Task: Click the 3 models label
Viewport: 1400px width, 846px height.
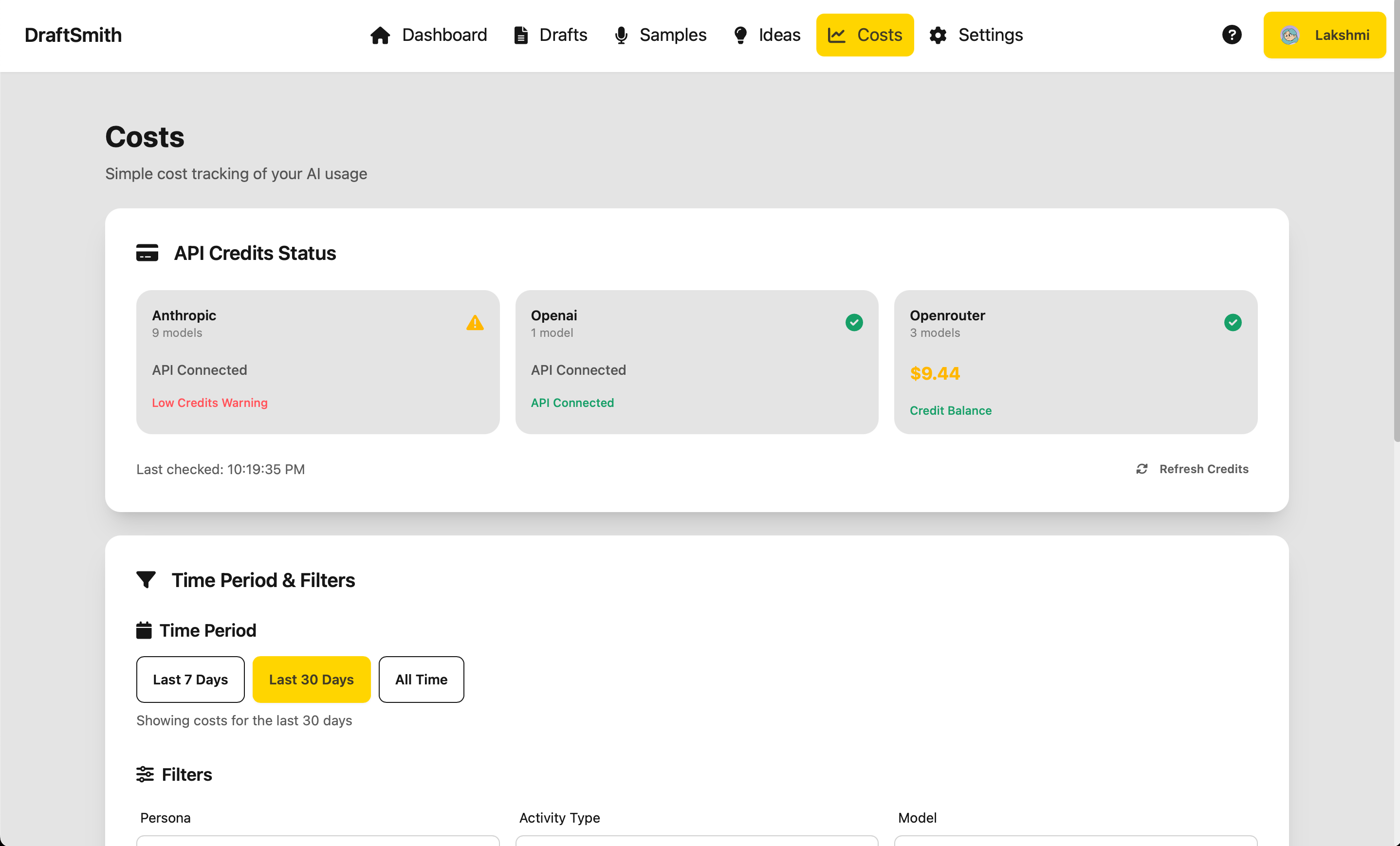Action: (935, 333)
